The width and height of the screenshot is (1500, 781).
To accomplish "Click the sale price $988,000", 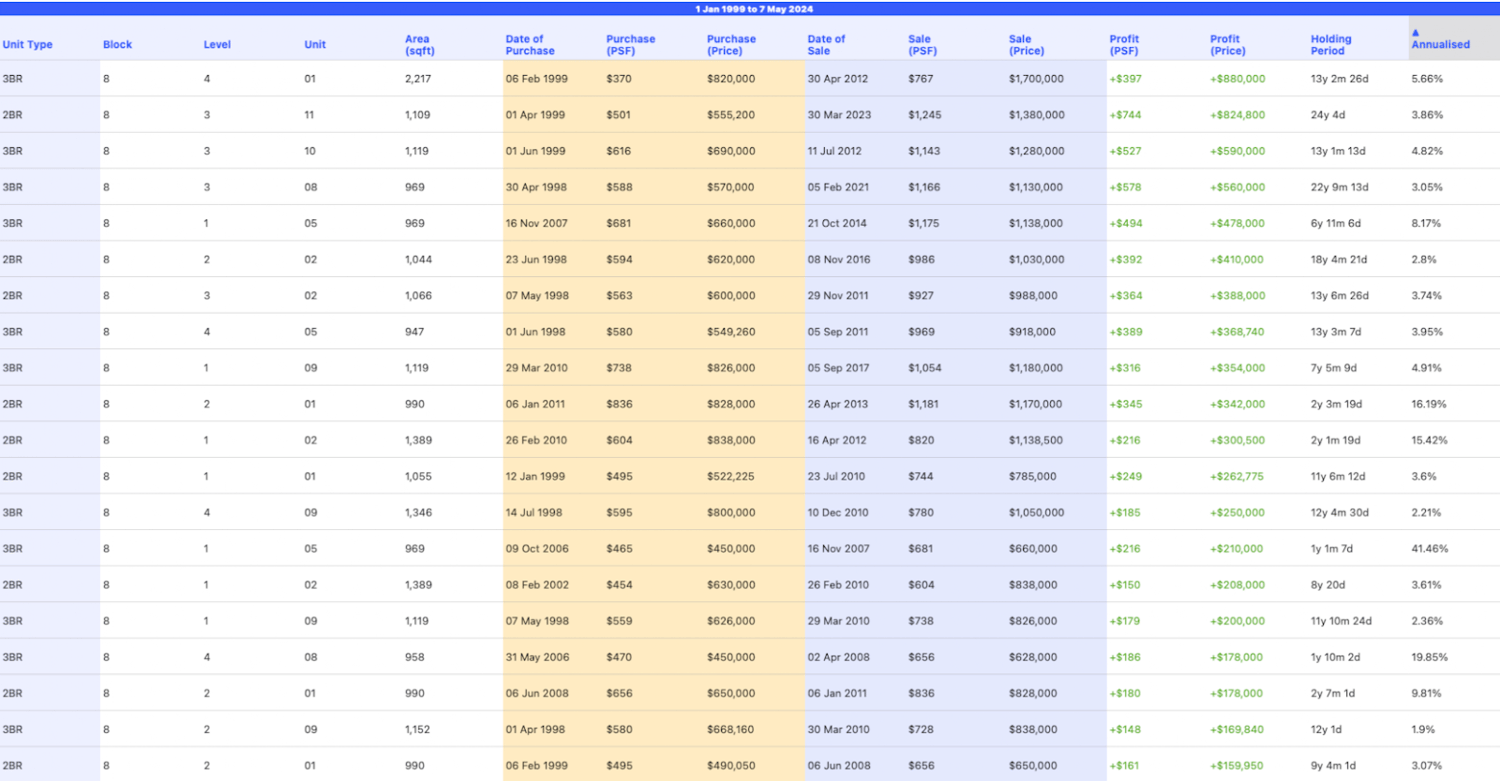I will [x=1033, y=295].
